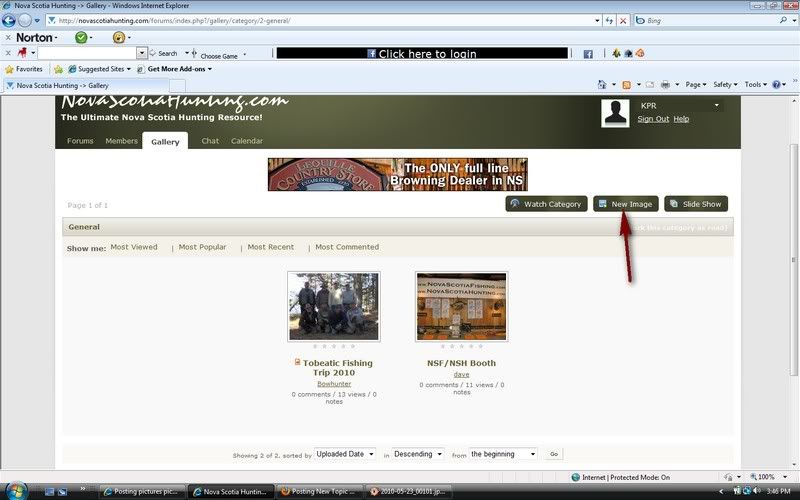Open the Safety menu

click(x=725, y=85)
